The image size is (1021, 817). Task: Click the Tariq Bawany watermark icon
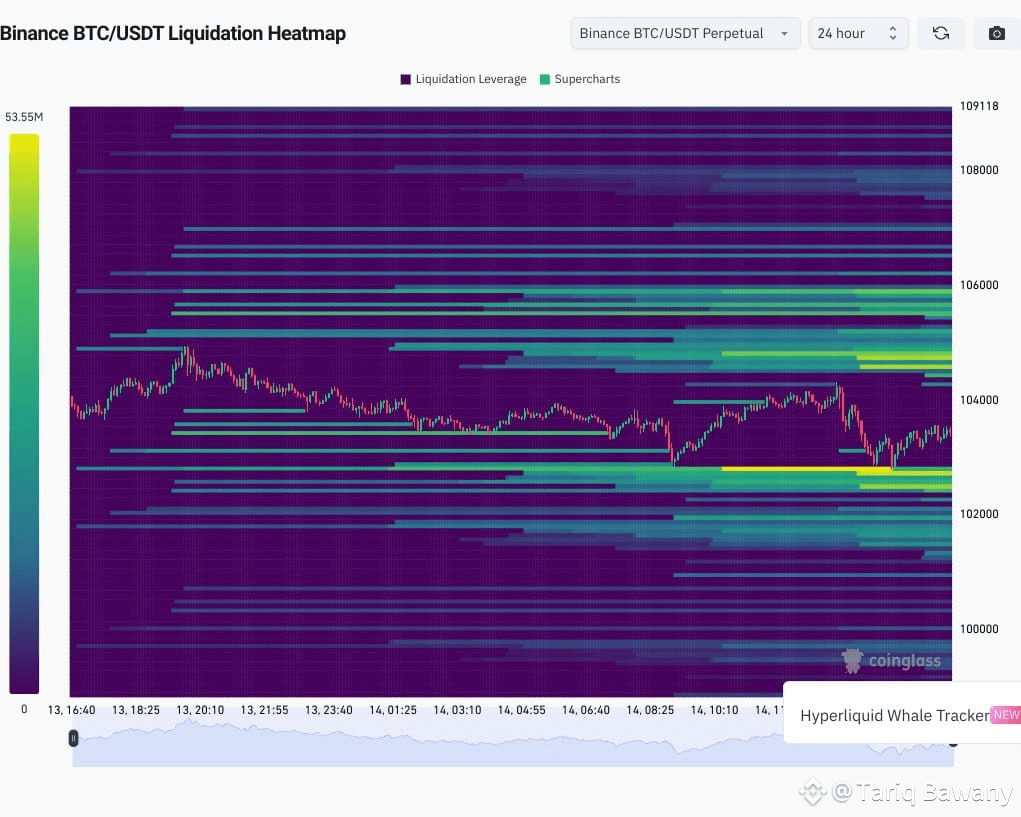(814, 791)
